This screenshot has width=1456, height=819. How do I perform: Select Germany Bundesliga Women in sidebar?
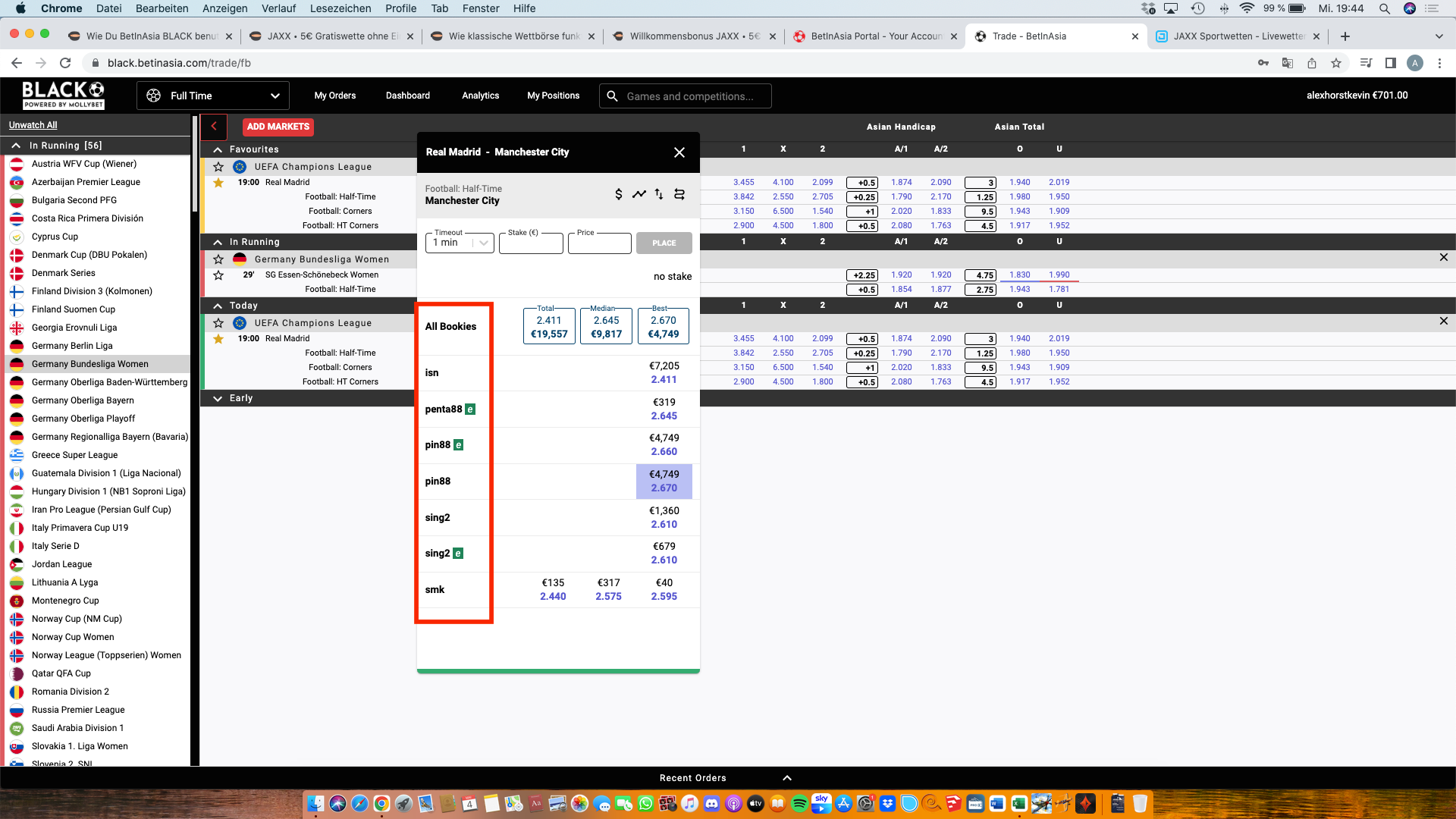pyautogui.click(x=96, y=364)
